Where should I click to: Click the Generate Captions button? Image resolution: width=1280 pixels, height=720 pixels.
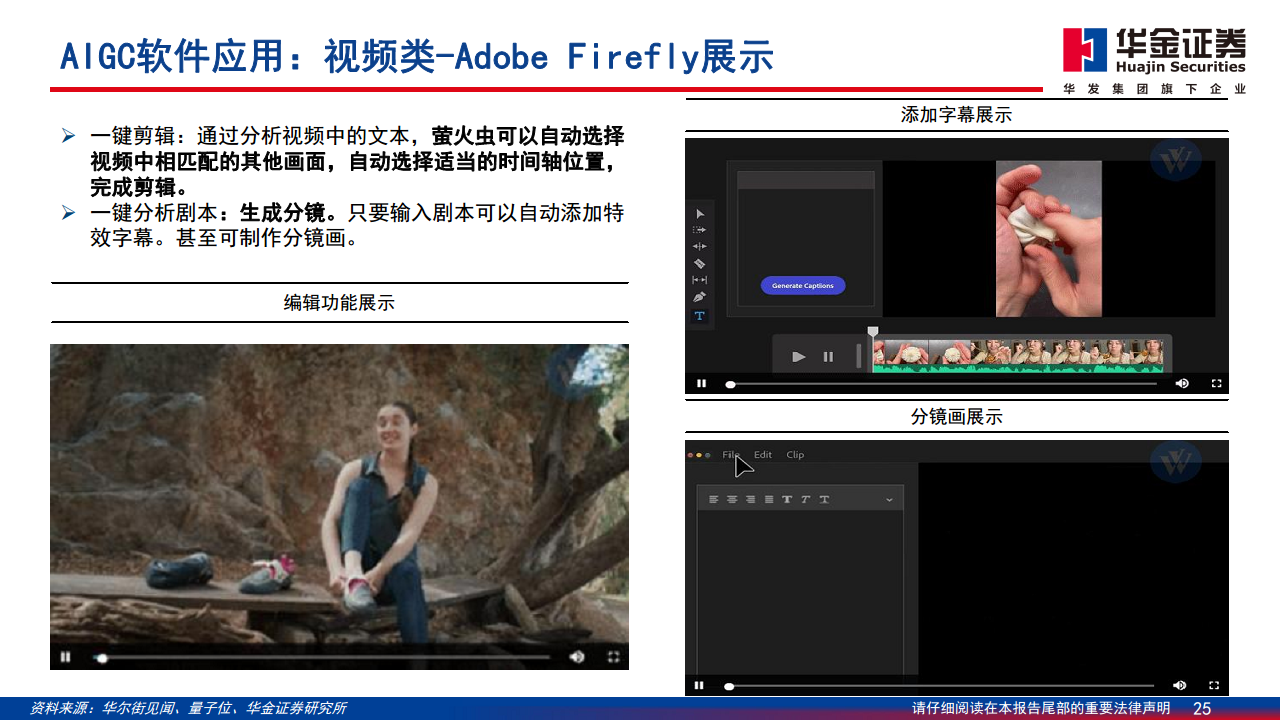pos(803,286)
